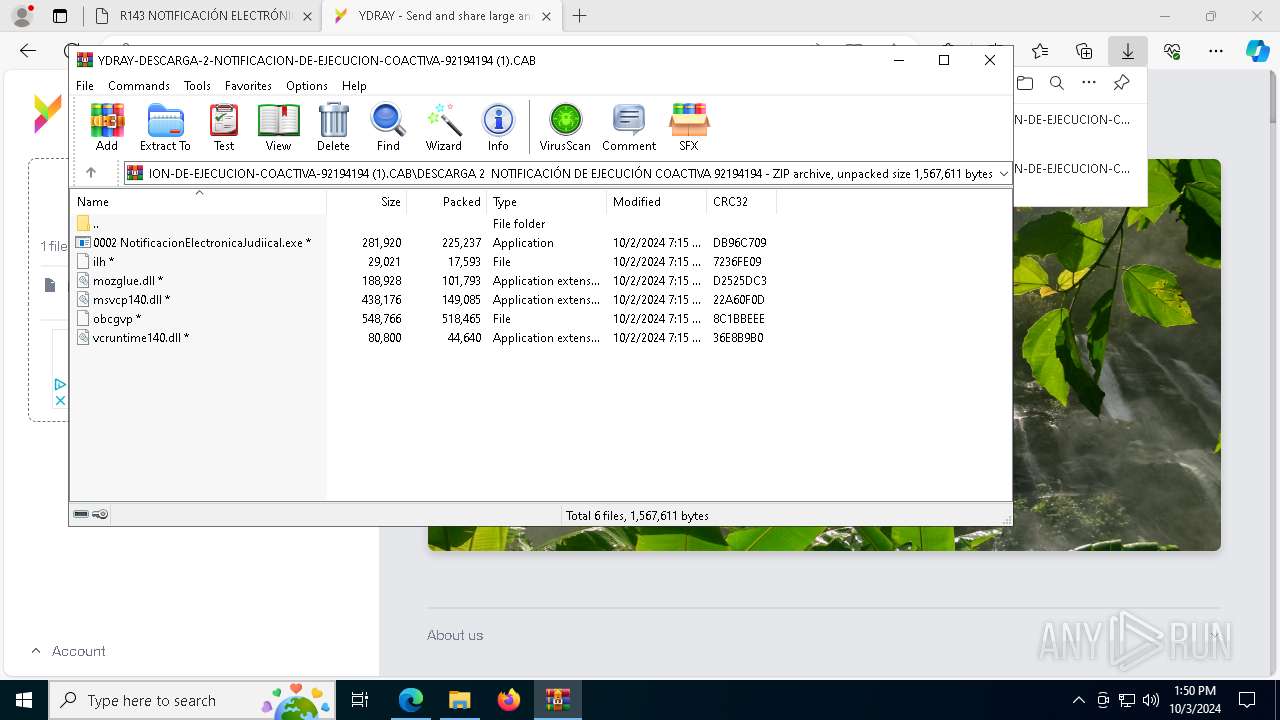This screenshot has height=720, width=1280.
Task: Show hidden system tray icons
Action: [x=1078, y=700]
